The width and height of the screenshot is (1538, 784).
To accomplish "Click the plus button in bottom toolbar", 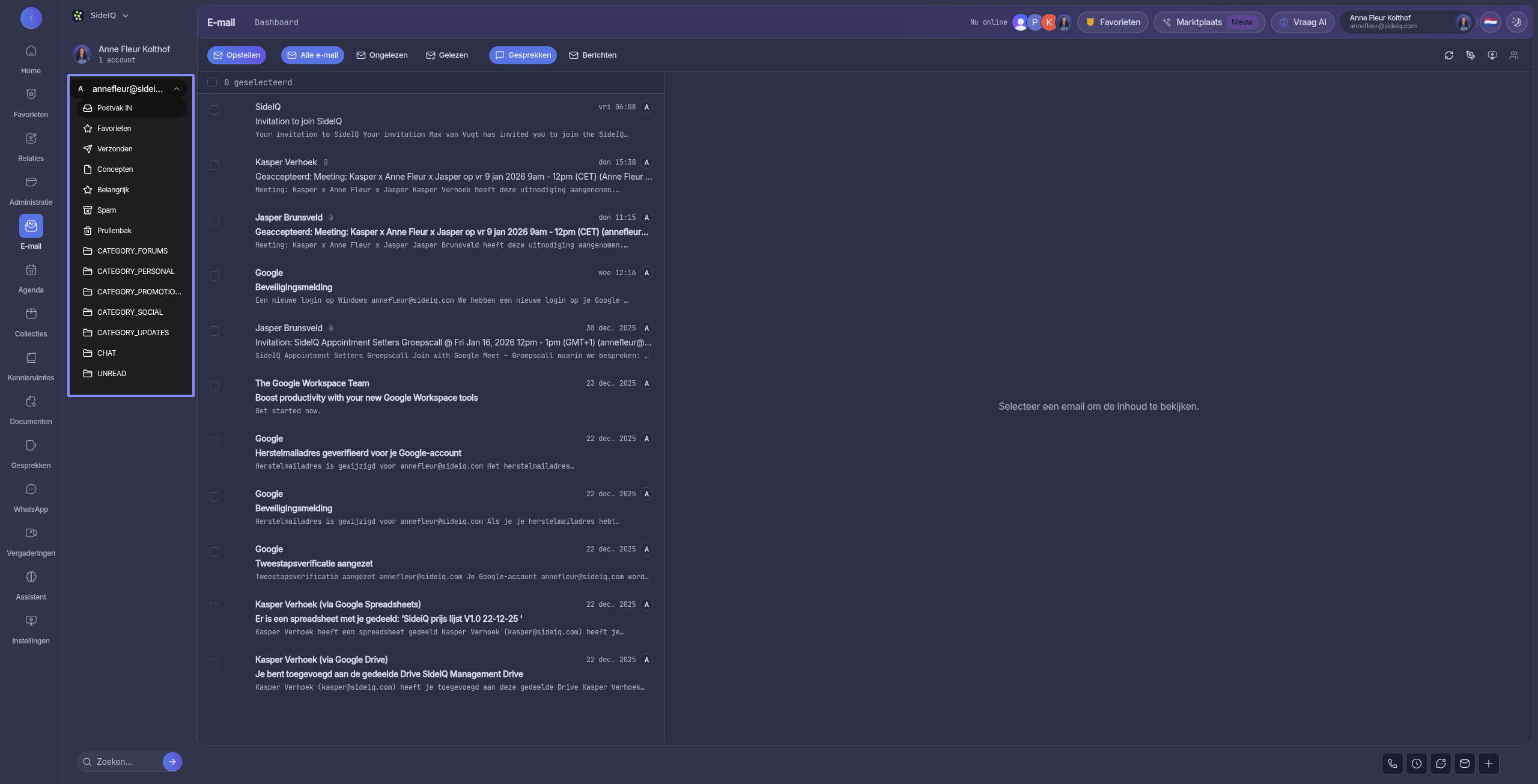I will point(1488,764).
